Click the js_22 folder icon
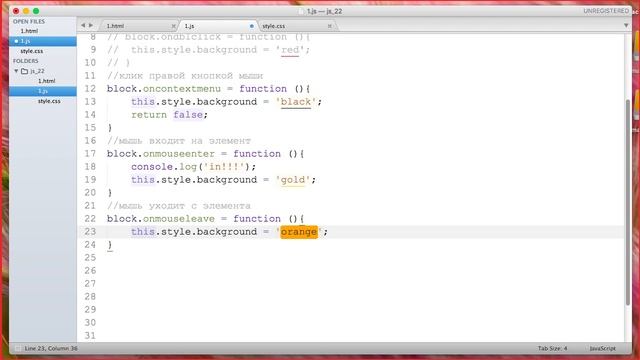Image resolution: width=640 pixels, height=360 pixels. pos(24,71)
